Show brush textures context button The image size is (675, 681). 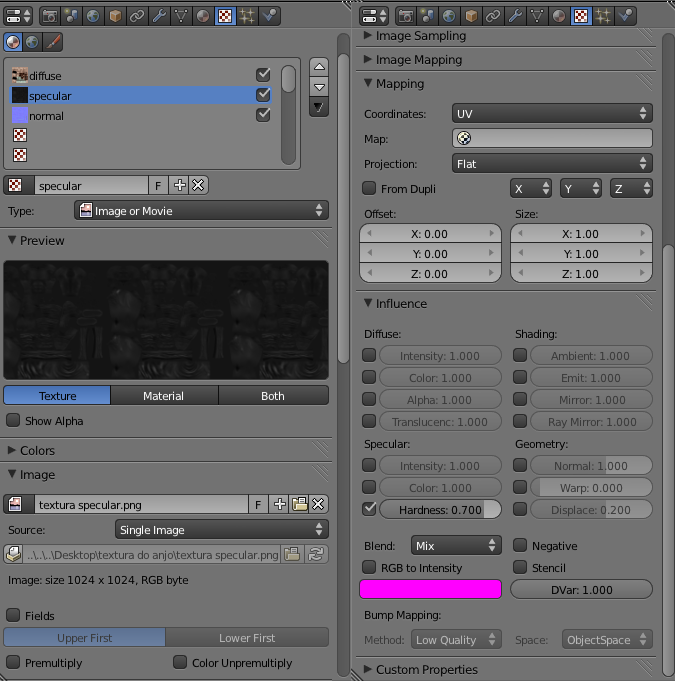pyautogui.click(x=53, y=42)
